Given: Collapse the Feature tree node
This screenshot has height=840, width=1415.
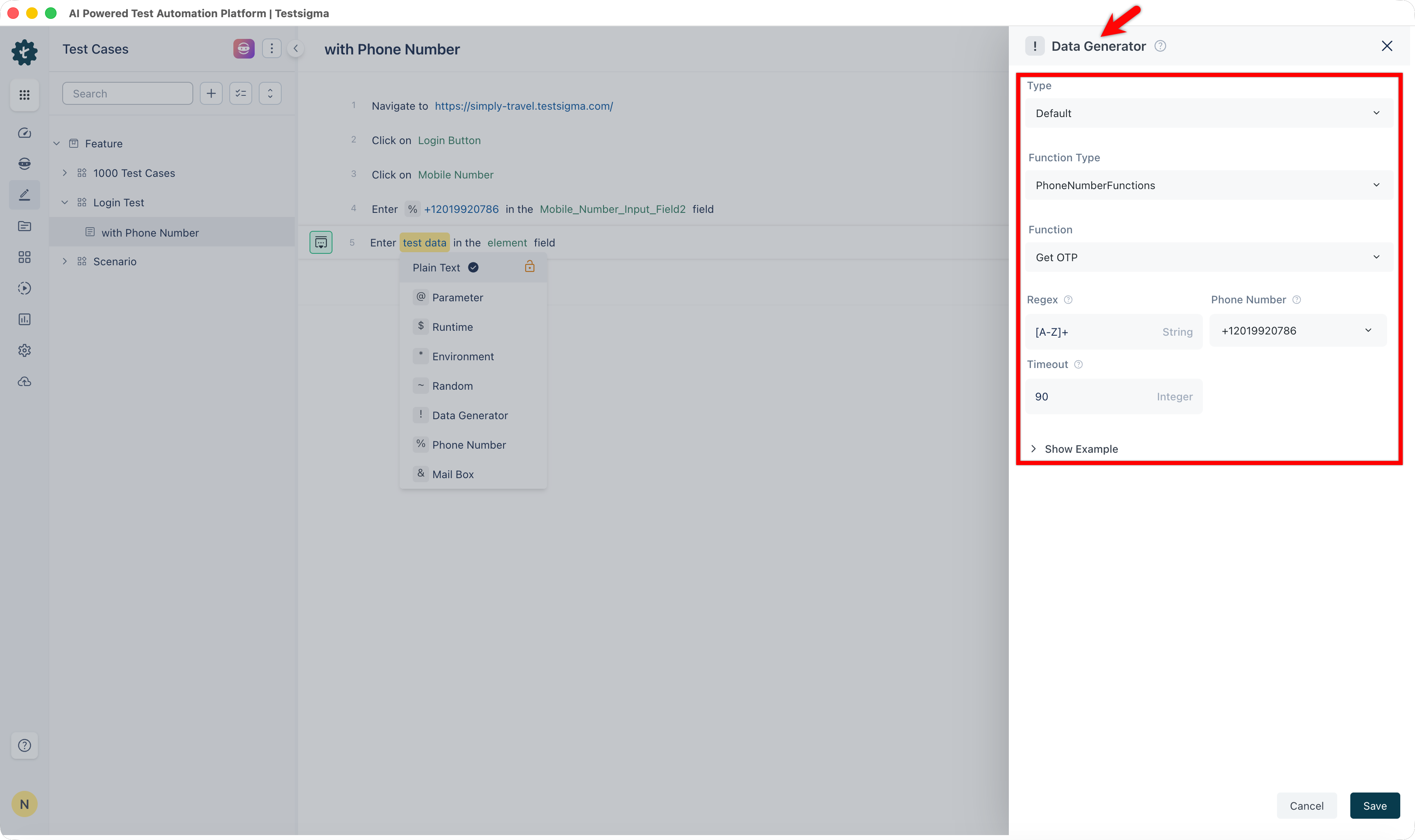Looking at the screenshot, I should (x=57, y=144).
